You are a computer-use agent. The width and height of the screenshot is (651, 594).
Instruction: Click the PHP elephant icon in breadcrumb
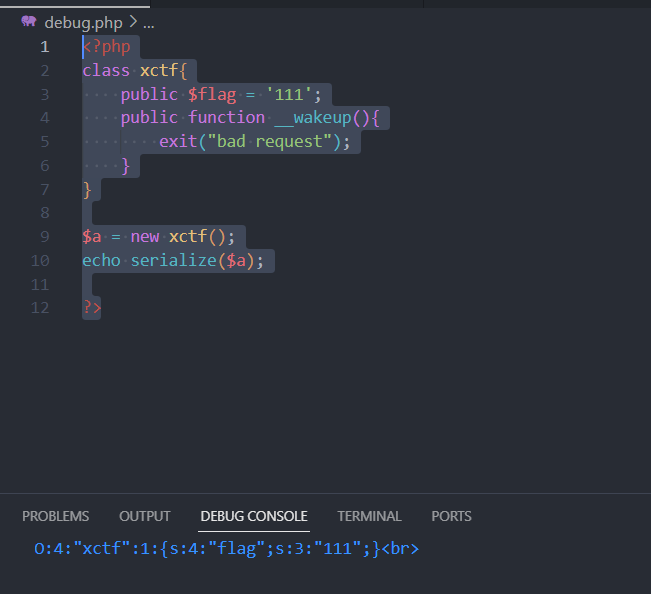pos(29,22)
